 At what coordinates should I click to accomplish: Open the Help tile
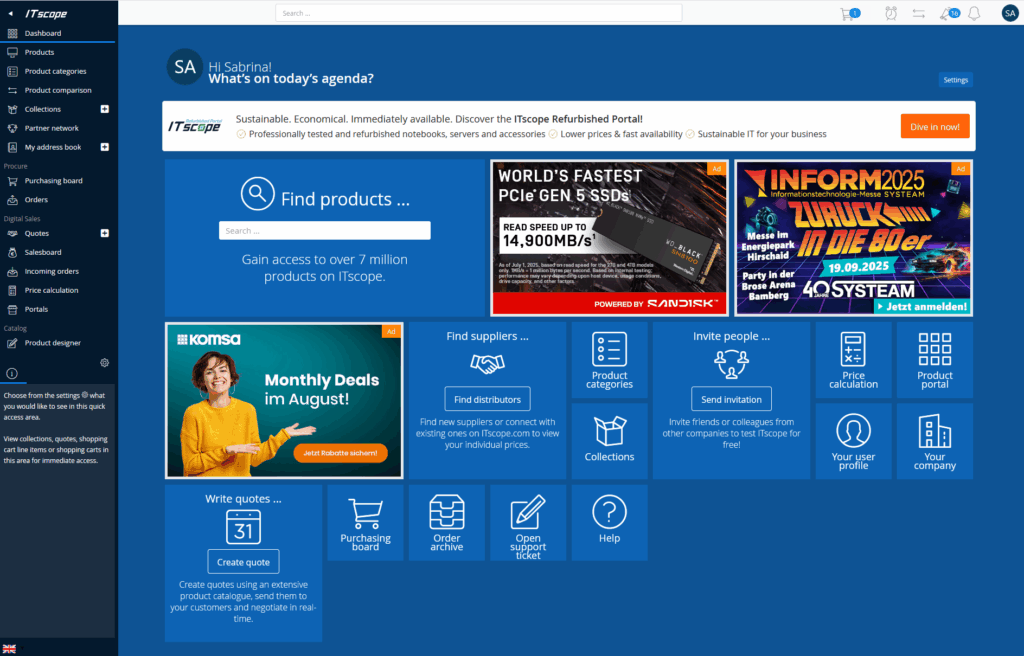[608, 522]
